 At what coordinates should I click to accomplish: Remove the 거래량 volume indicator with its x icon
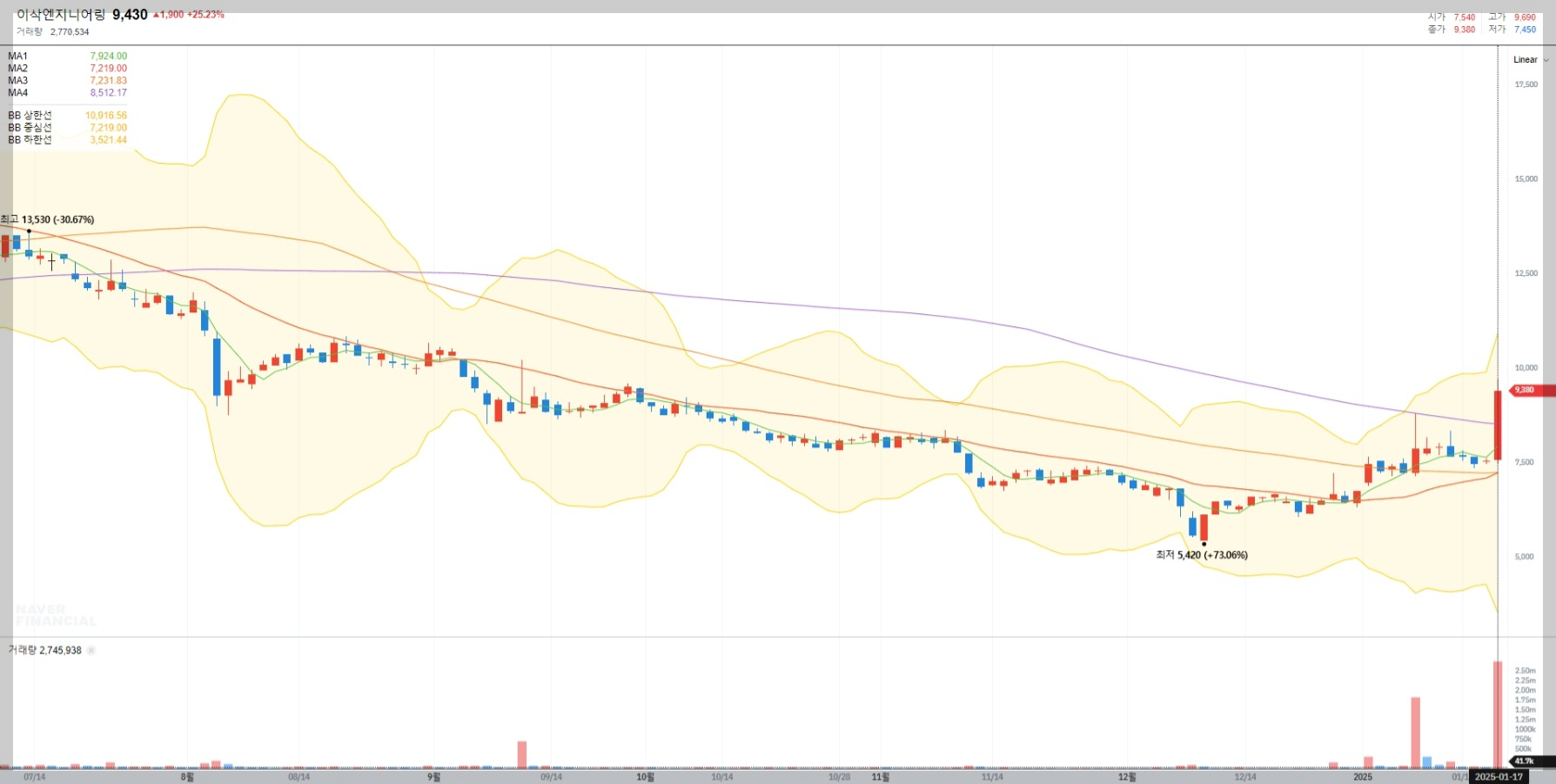[91, 650]
